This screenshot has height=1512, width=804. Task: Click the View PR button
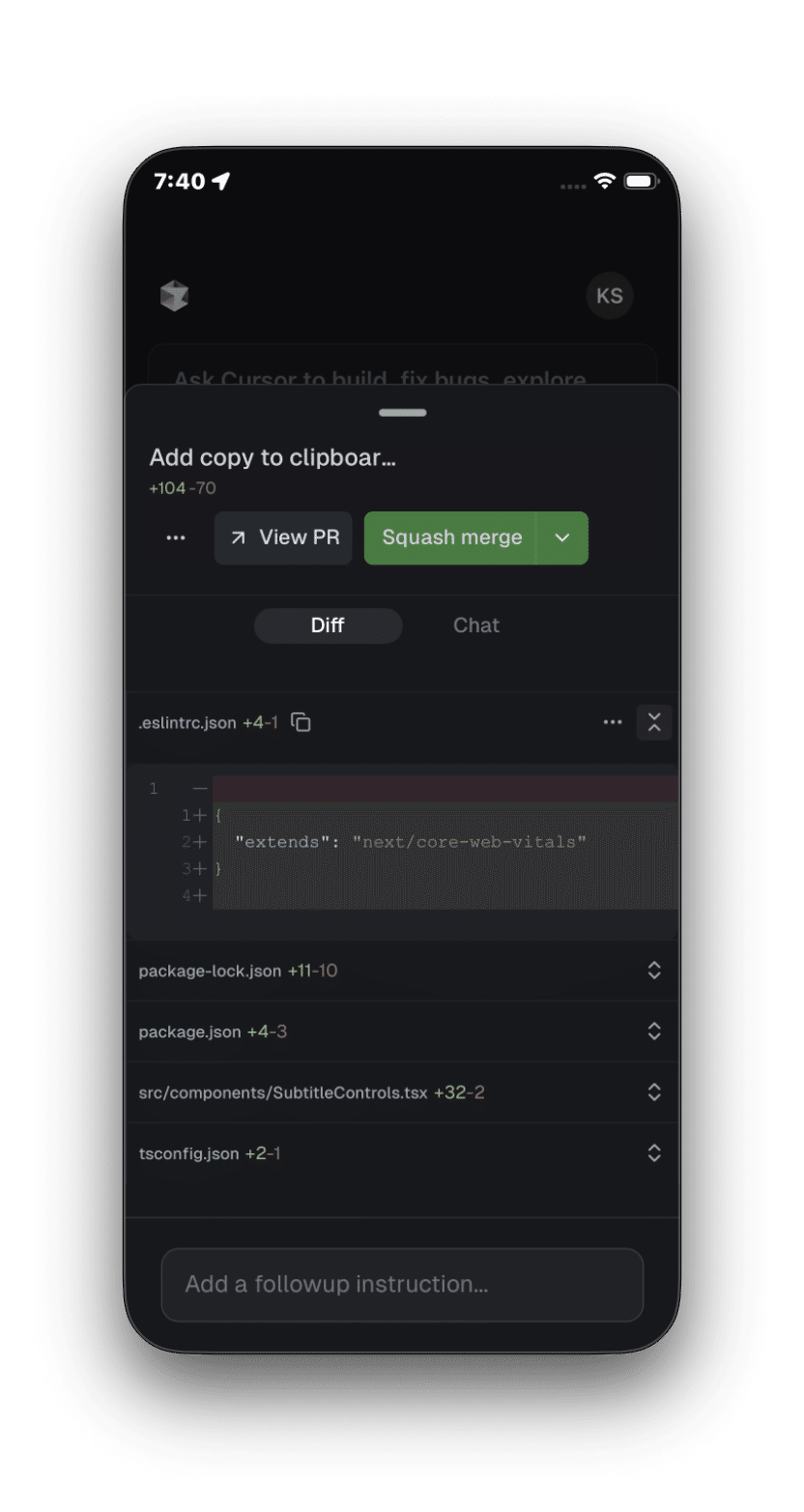pyautogui.click(x=283, y=538)
